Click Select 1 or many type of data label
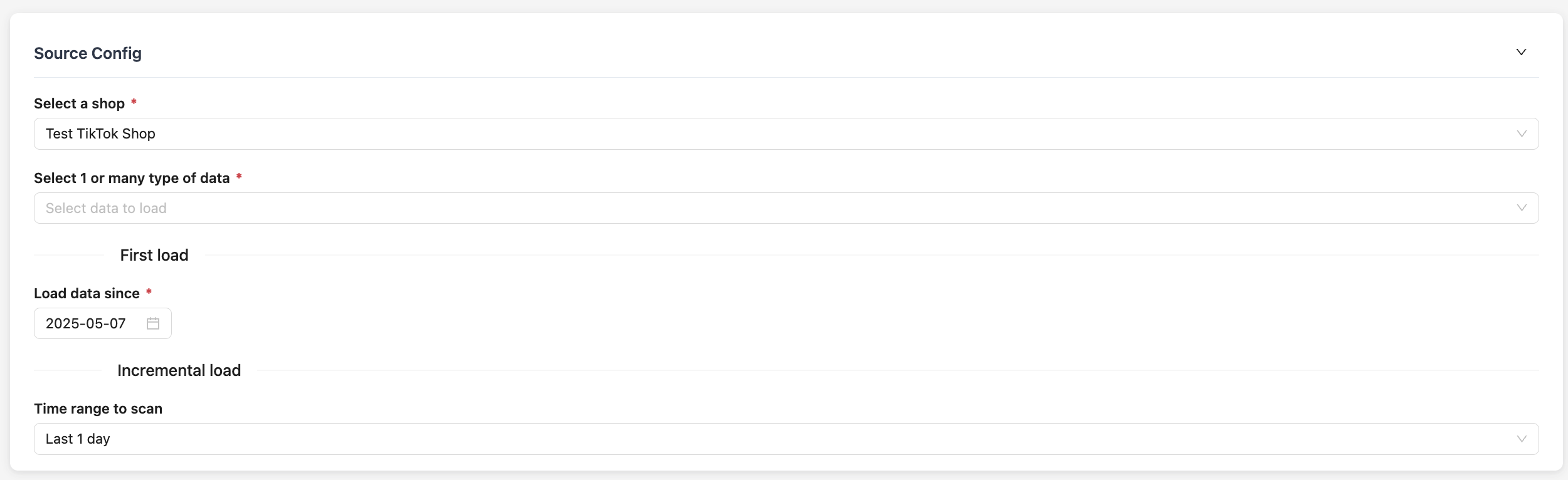1568x480 pixels. tap(132, 178)
